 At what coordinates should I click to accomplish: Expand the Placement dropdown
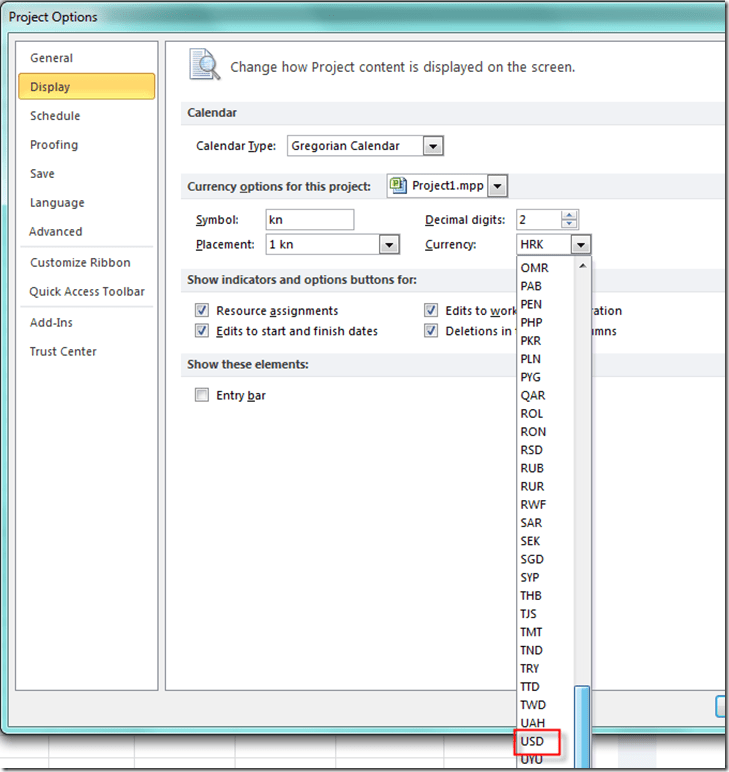tap(389, 245)
